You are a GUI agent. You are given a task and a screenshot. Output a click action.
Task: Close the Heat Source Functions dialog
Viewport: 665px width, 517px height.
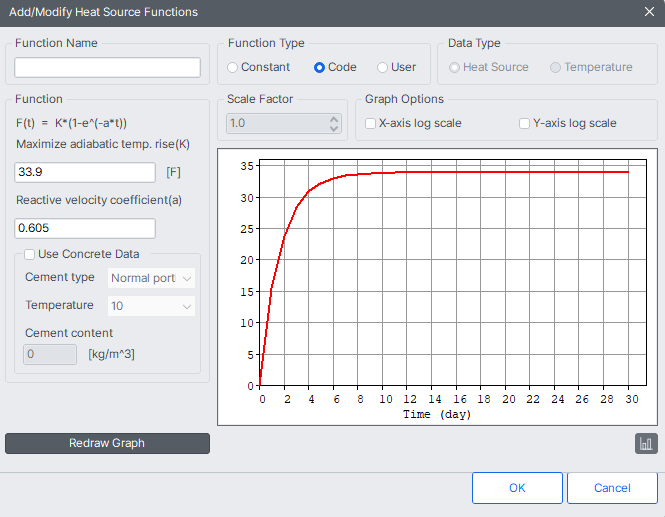pyautogui.click(x=649, y=11)
